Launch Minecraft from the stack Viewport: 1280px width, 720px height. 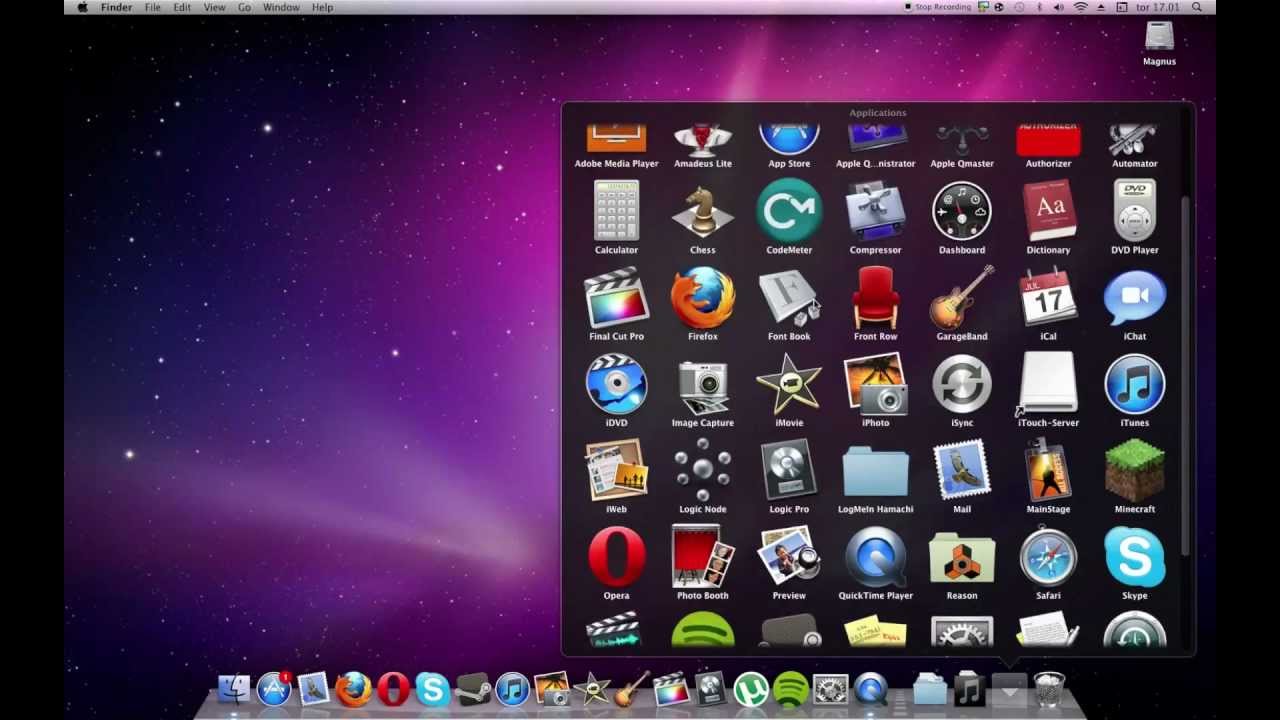[x=1134, y=471]
